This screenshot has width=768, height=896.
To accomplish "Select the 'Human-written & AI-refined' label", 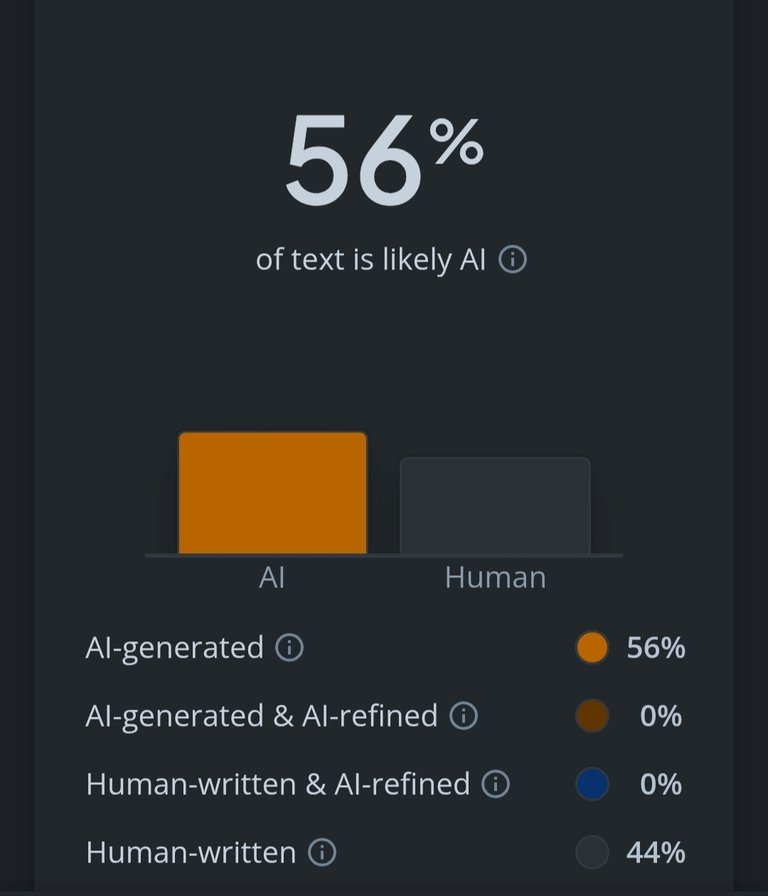I will click(278, 784).
